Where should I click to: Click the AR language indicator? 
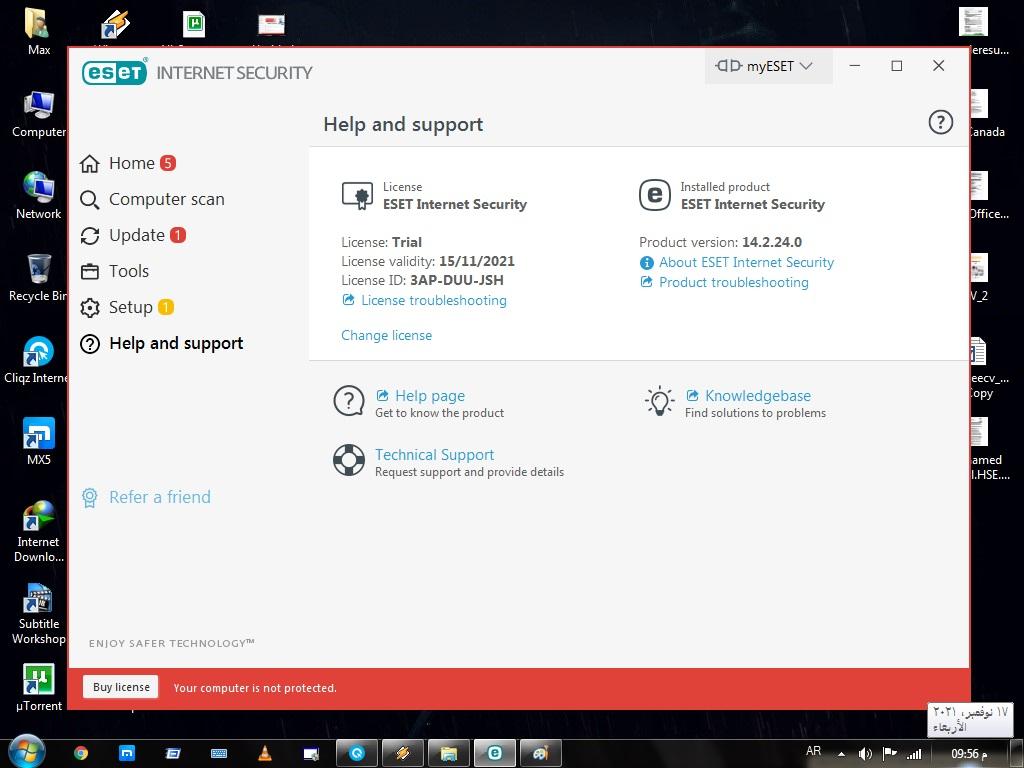[814, 751]
